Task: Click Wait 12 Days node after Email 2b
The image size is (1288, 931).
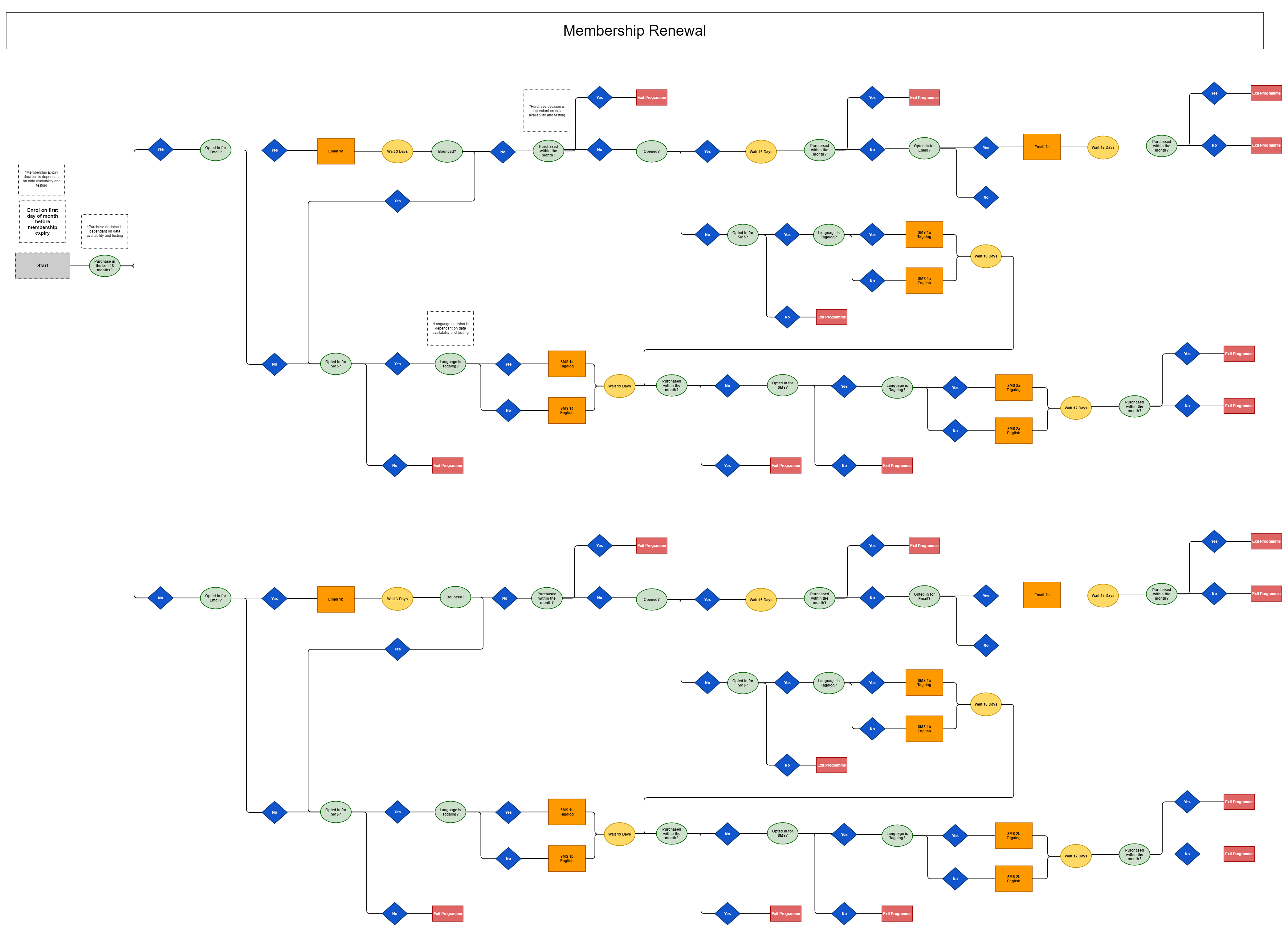Action: [x=1102, y=596]
